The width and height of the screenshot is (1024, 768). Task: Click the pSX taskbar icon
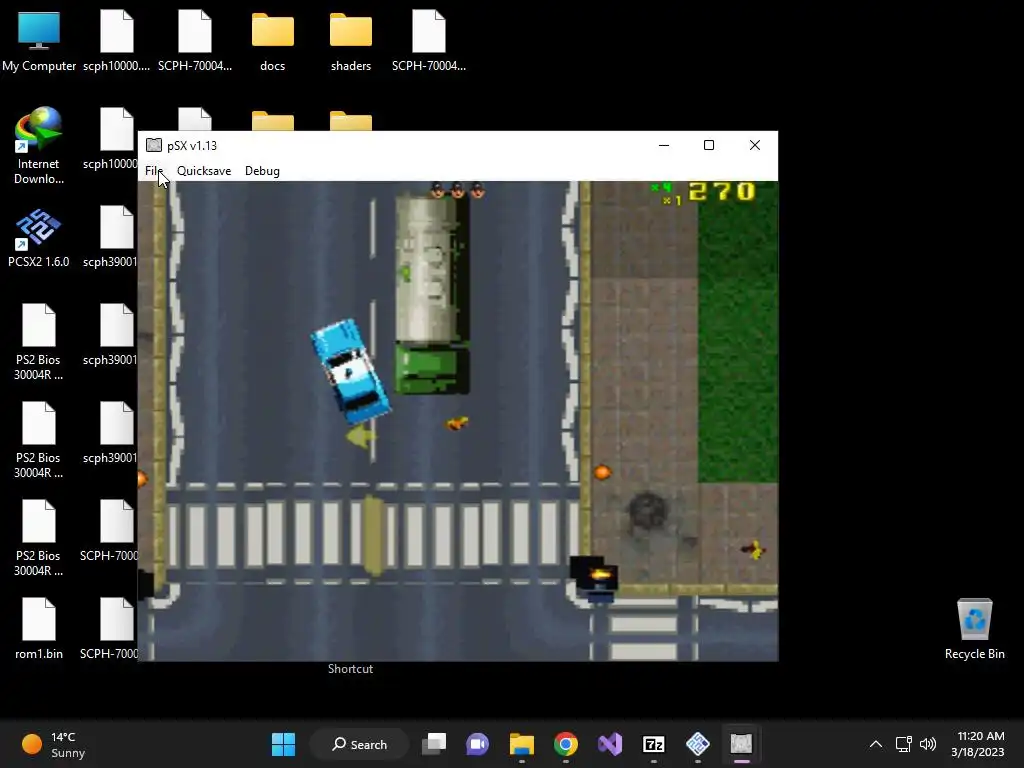click(741, 744)
